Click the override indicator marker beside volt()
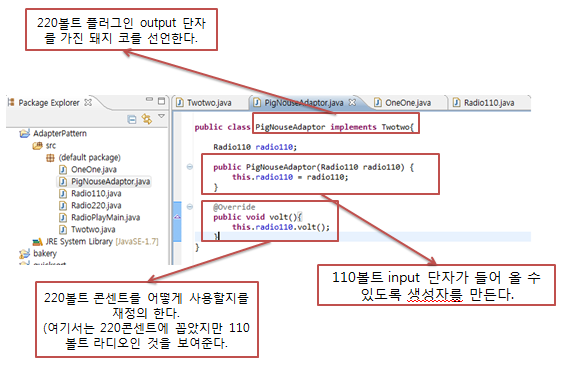 point(177,217)
